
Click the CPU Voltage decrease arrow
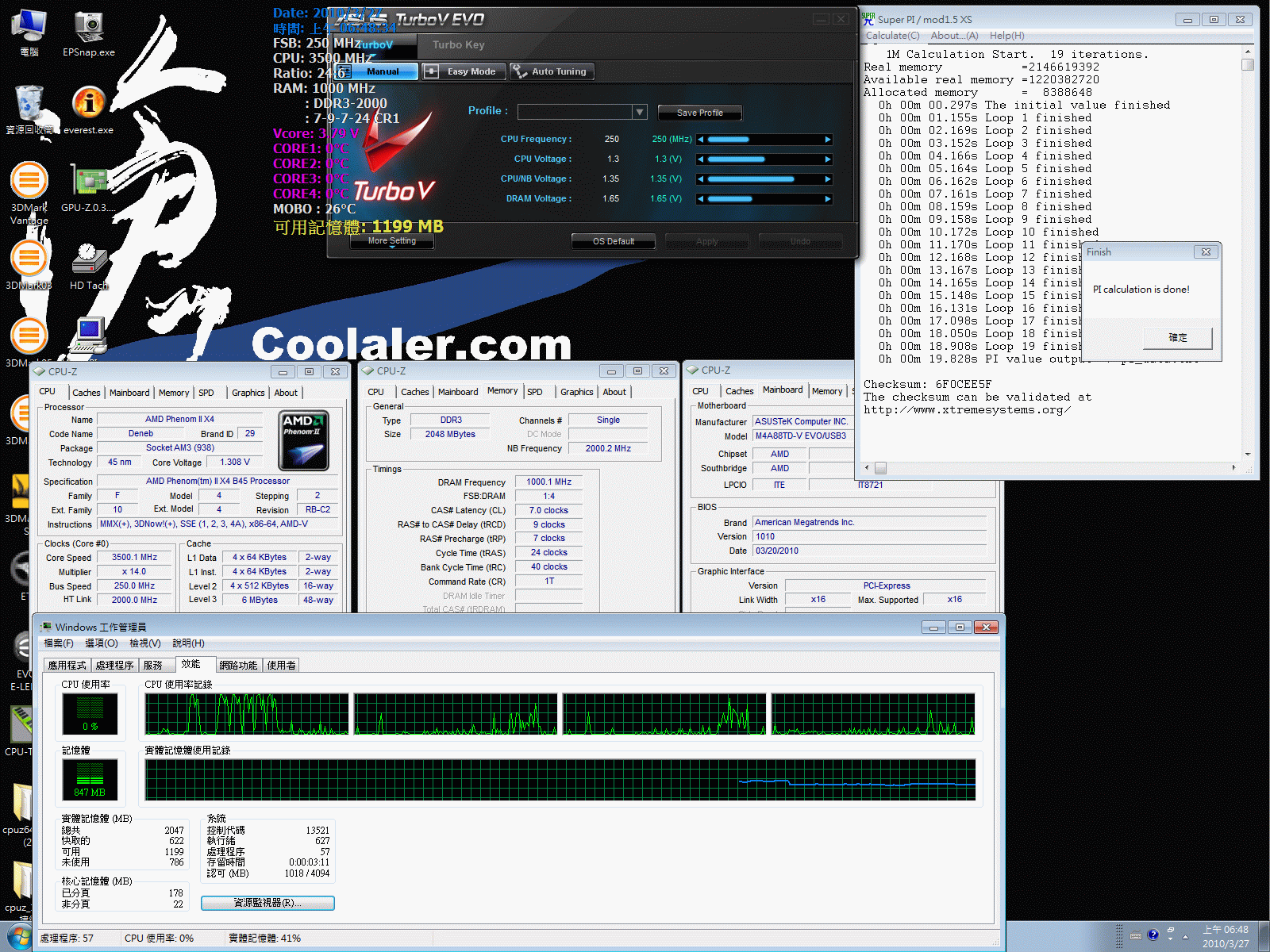[700, 159]
